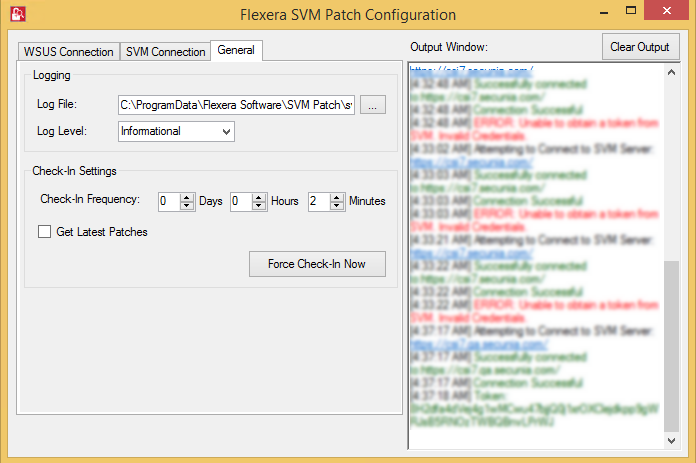The width and height of the screenshot is (696, 463).
Task: Decrease the Minutes check-in value
Action: (337, 206)
